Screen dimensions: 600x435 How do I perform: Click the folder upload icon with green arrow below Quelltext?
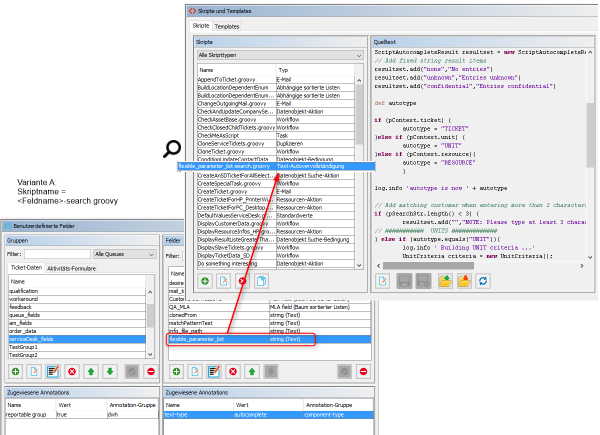[445, 281]
